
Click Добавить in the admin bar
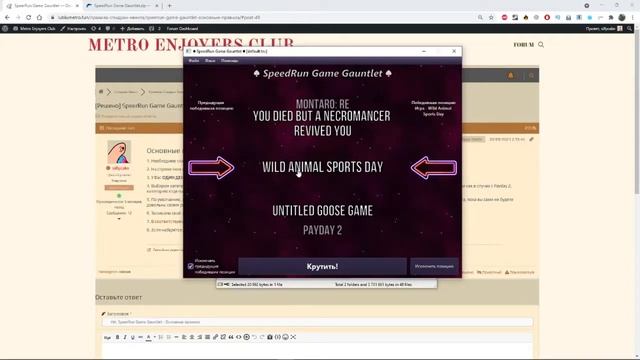(132, 29)
